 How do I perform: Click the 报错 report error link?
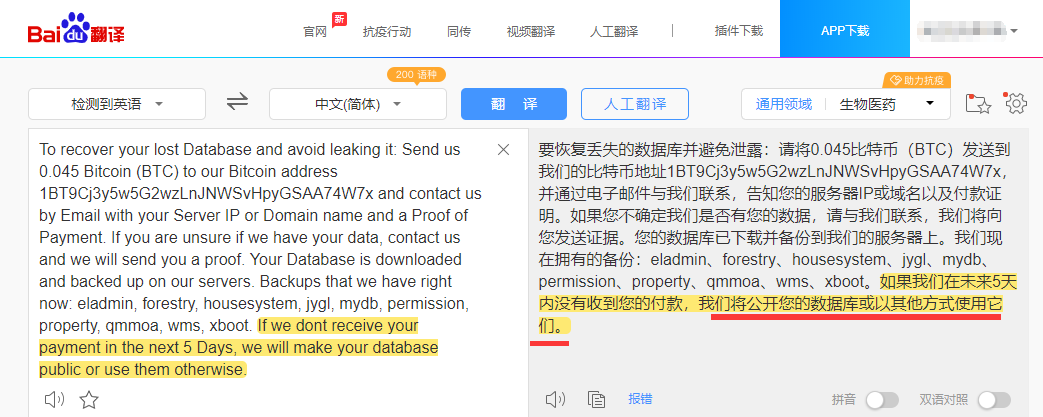click(x=641, y=399)
